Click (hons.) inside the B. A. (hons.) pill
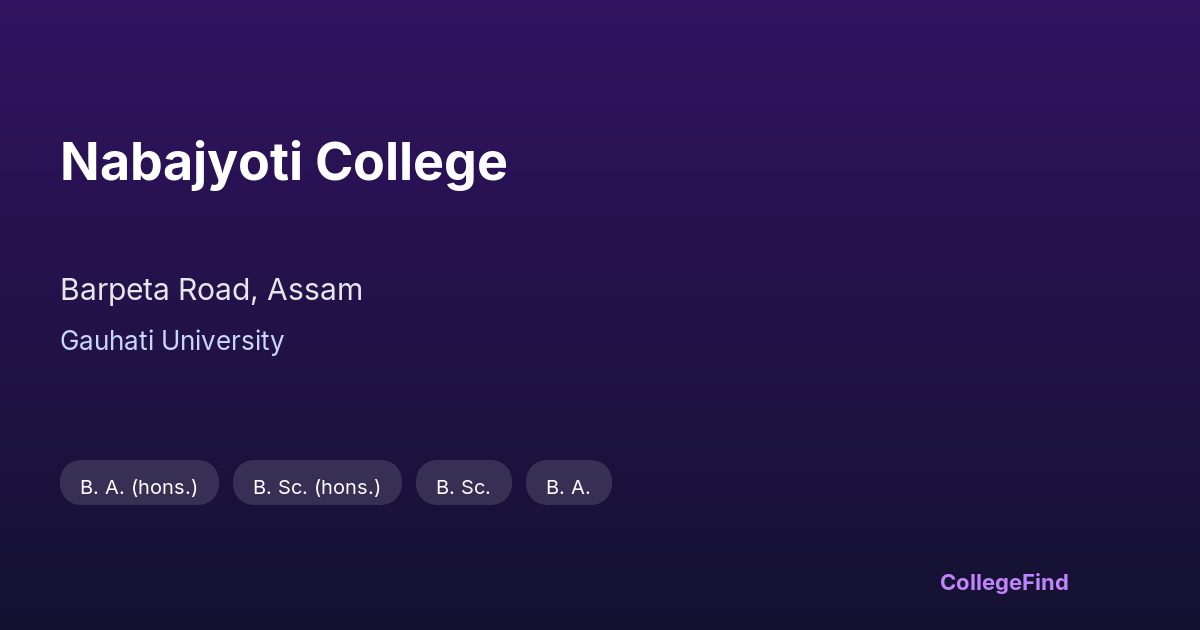The width and height of the screenshot is (1200, 630). tap(164, 487)
